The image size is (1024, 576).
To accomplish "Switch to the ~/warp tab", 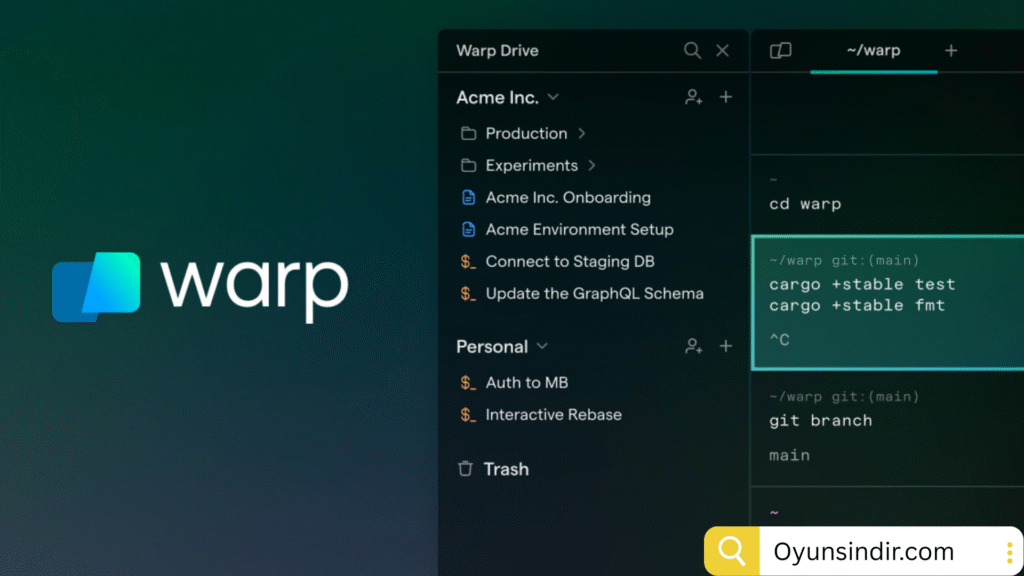I will [873, 50].
